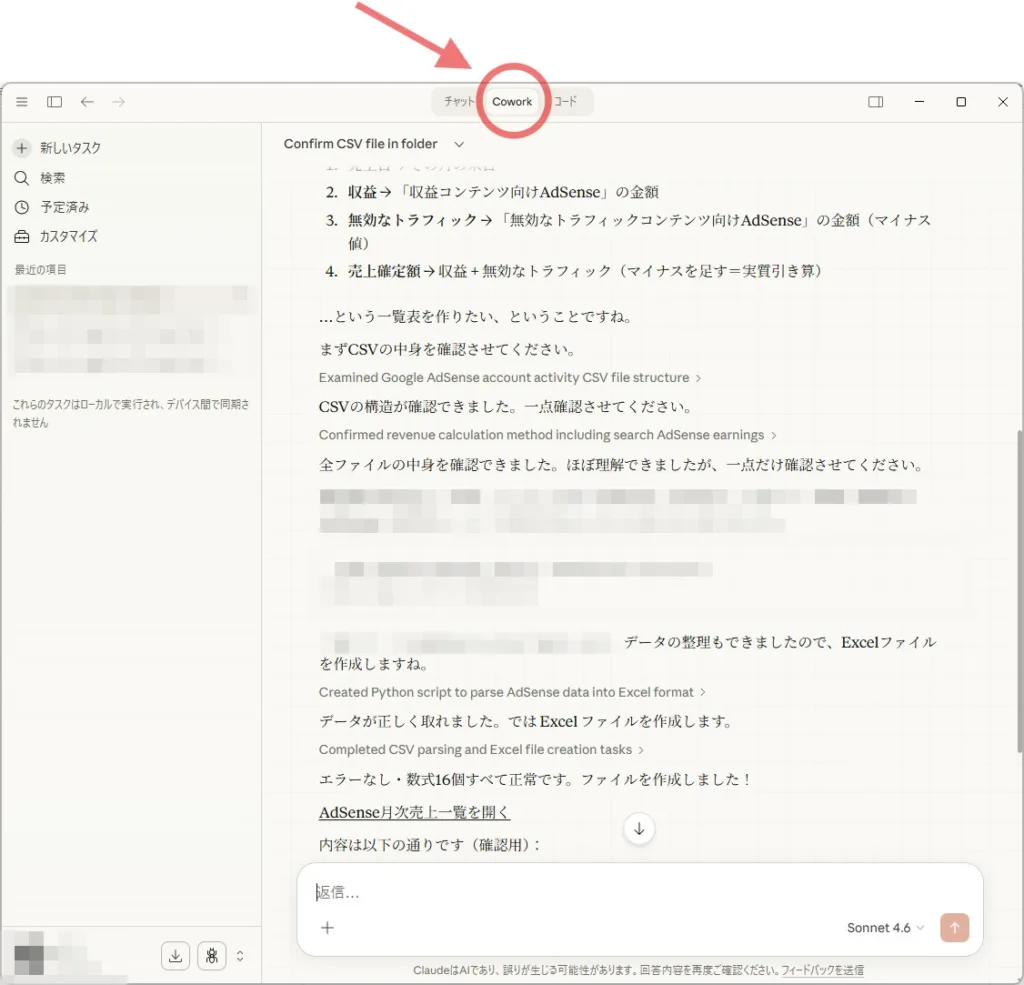Select the Cowork tab
This screenshot has height=985, width=1024.
tap(512, 102)
